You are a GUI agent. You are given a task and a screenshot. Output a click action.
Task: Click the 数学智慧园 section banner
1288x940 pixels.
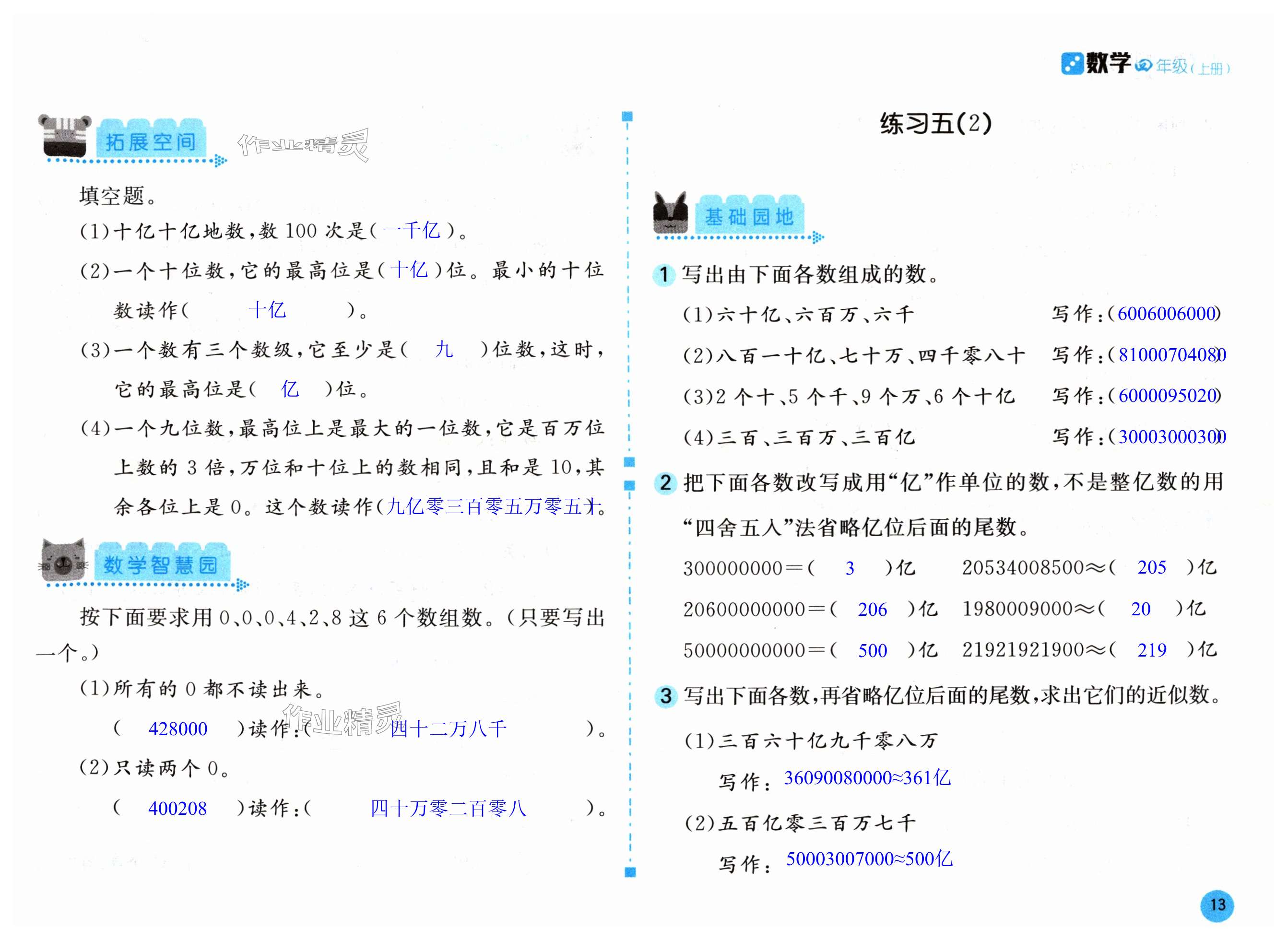(x=161, y=564)
